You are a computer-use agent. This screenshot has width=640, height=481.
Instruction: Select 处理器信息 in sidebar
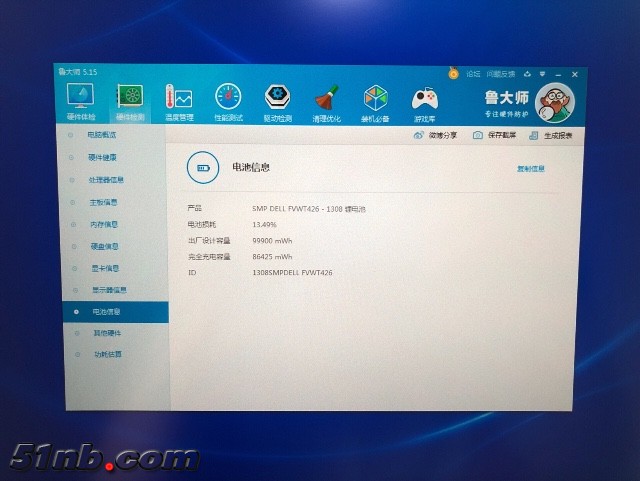[106, 180]
